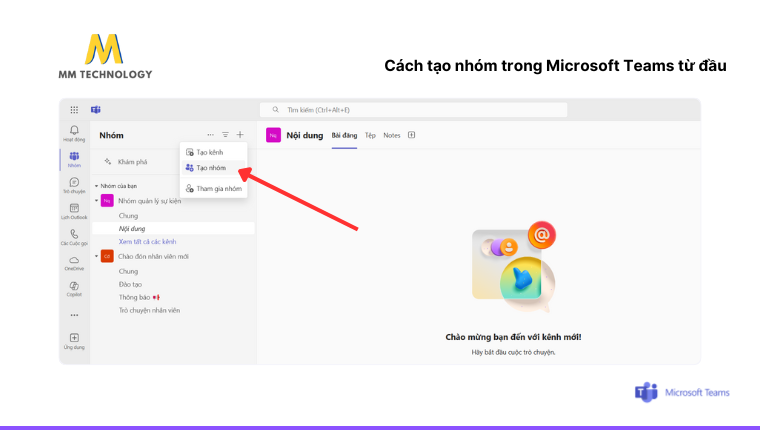Click the magenta Nội dung channel avatar
Viewport: 760px width, 430px height.
tap(273, 135)
